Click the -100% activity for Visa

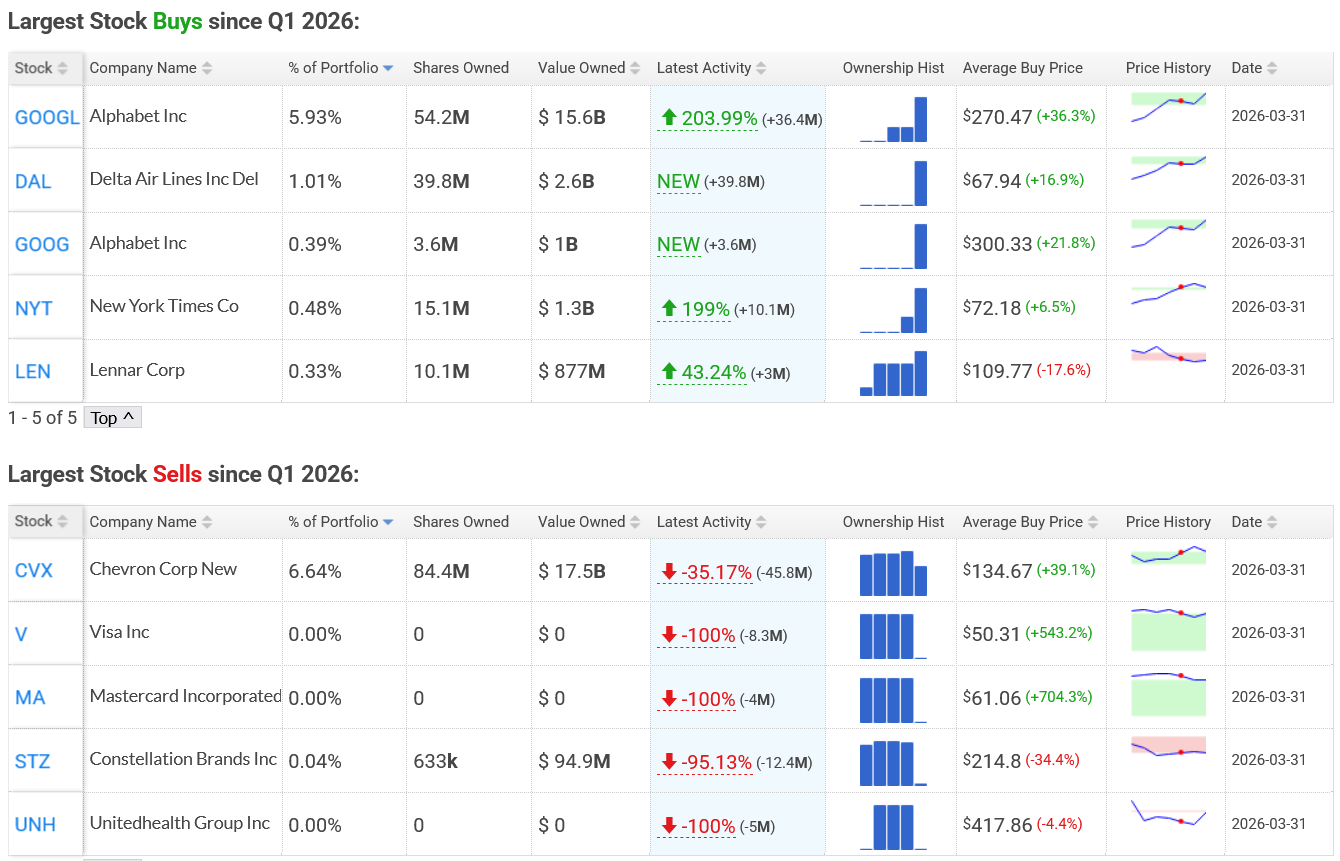pyautogui.click(x=697, y=635)
